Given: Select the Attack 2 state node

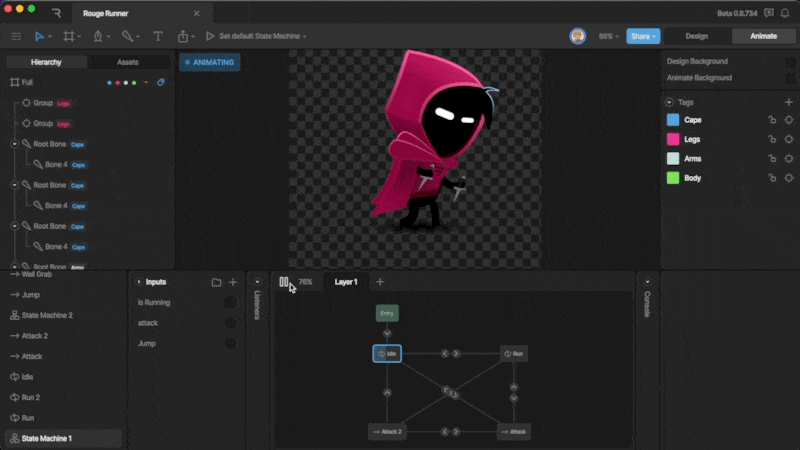Looking at the screenshot, I should pyautogui.click(x=387, y=432).
